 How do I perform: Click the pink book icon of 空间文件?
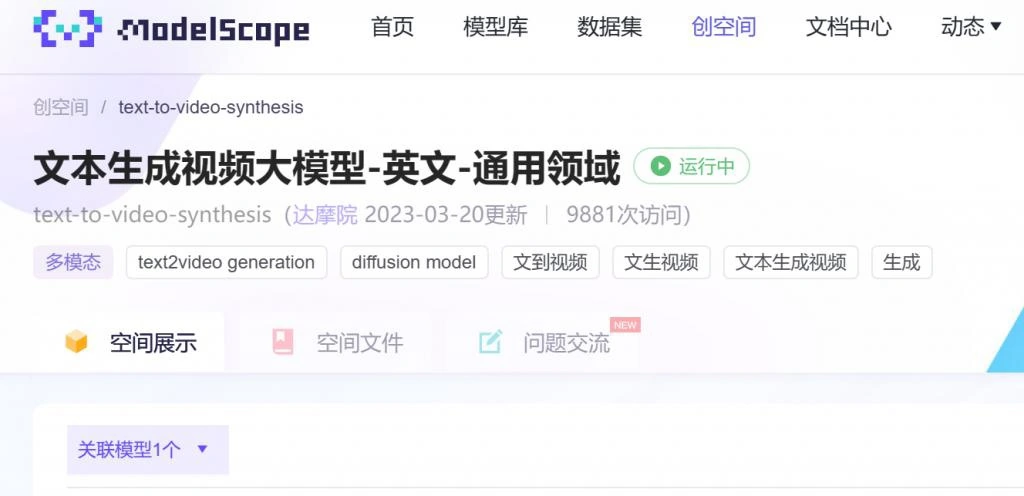click(x=283, y=342)
